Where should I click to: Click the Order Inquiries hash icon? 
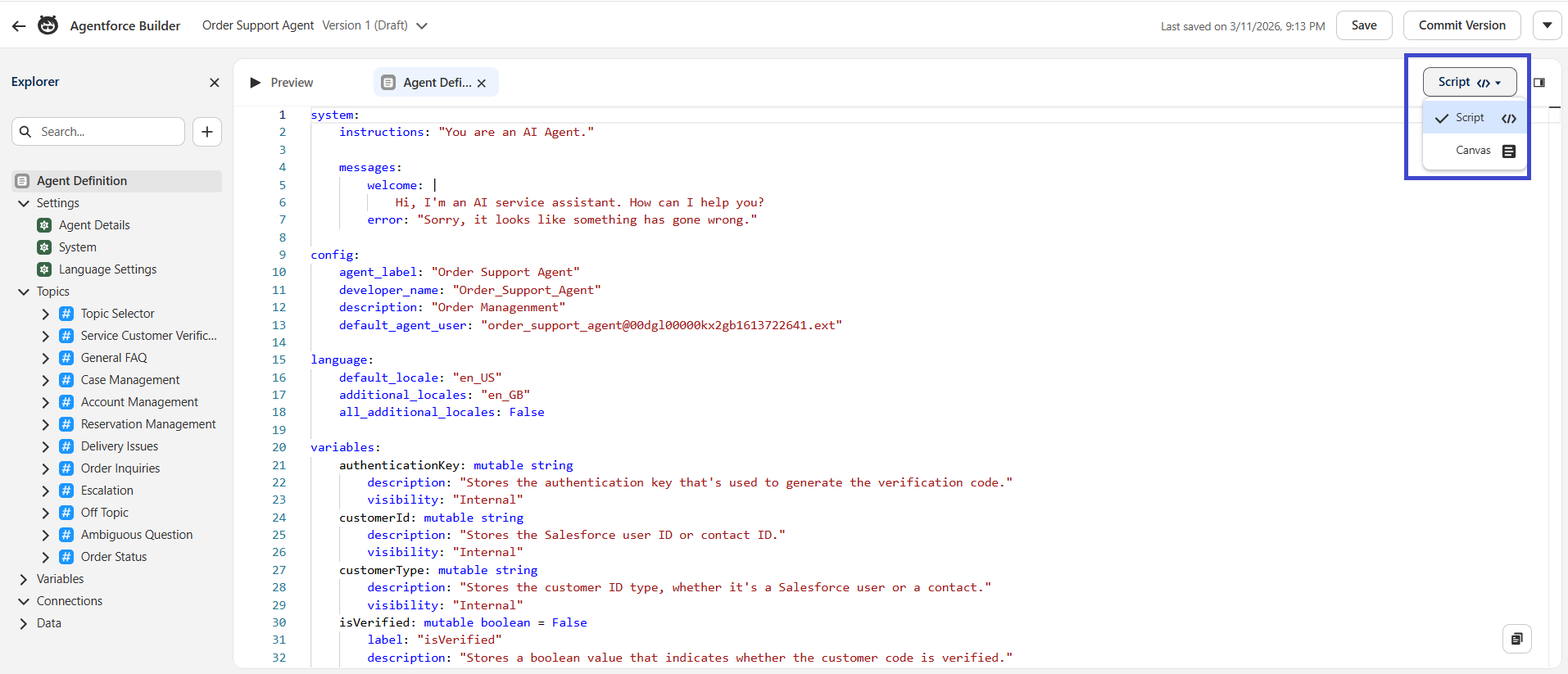click(66, 468)
